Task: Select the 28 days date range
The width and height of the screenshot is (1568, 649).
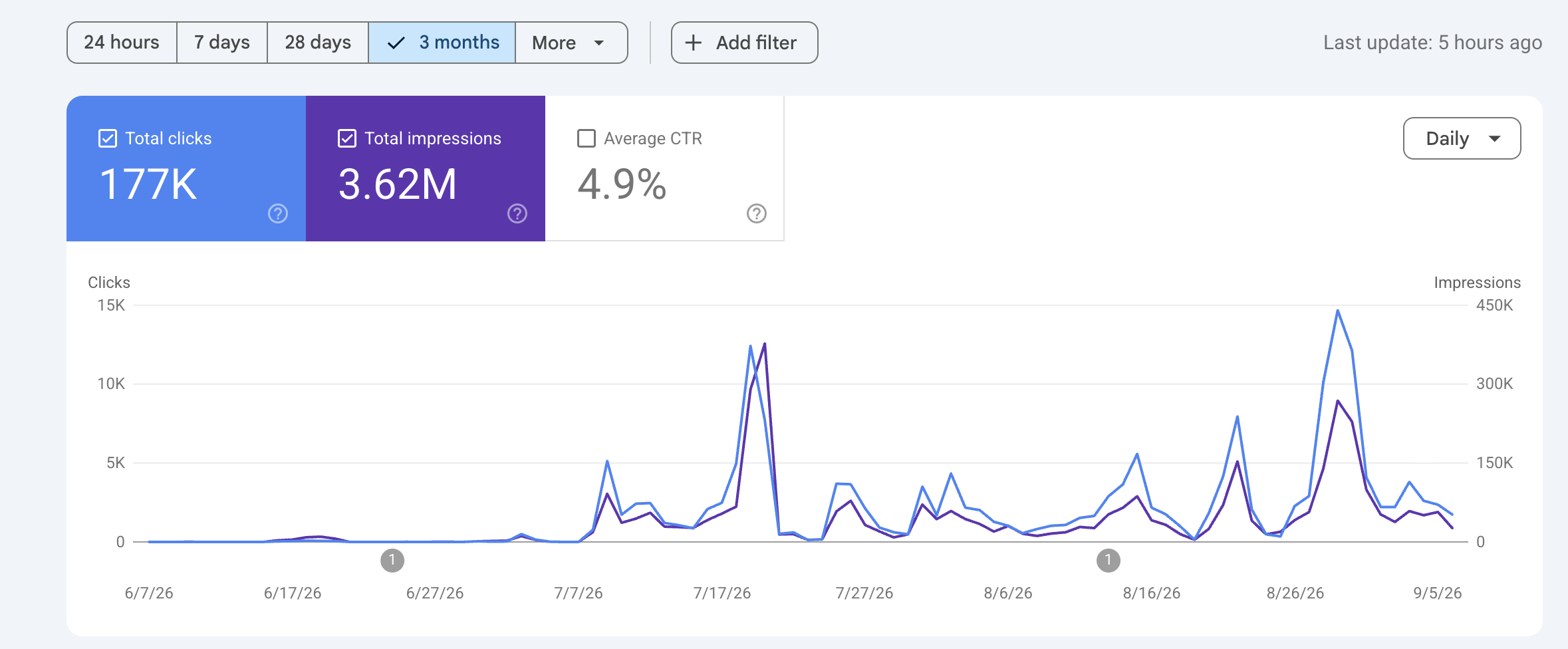Action: coord(318,43)
